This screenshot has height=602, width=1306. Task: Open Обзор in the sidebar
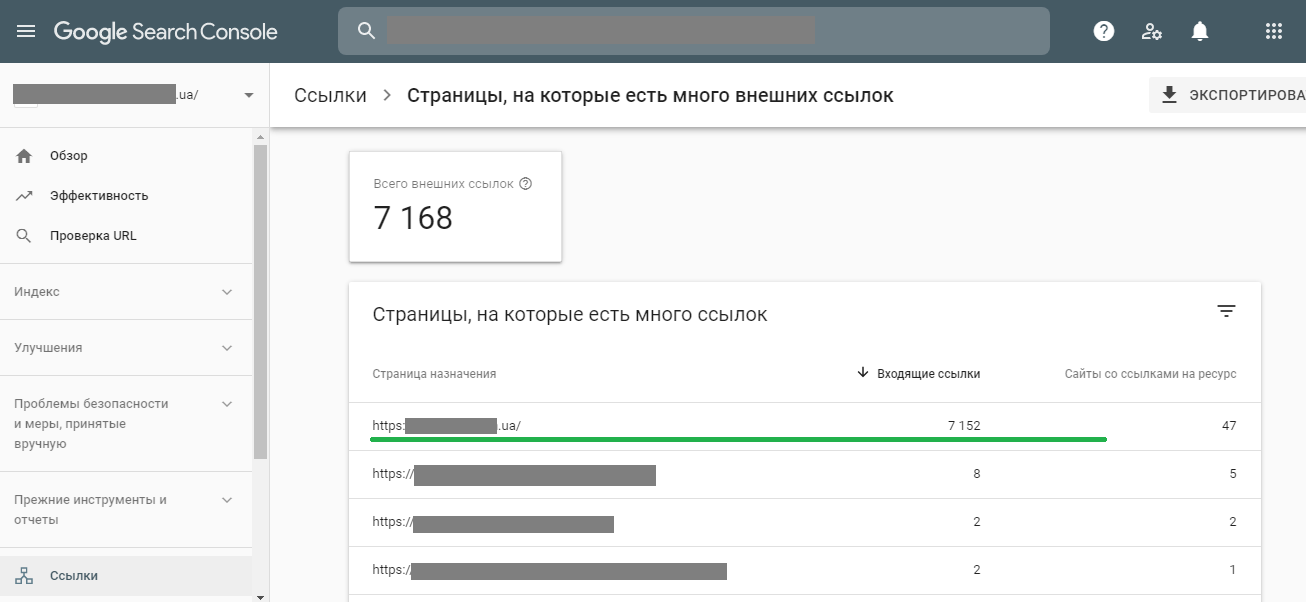pos(69,156)
